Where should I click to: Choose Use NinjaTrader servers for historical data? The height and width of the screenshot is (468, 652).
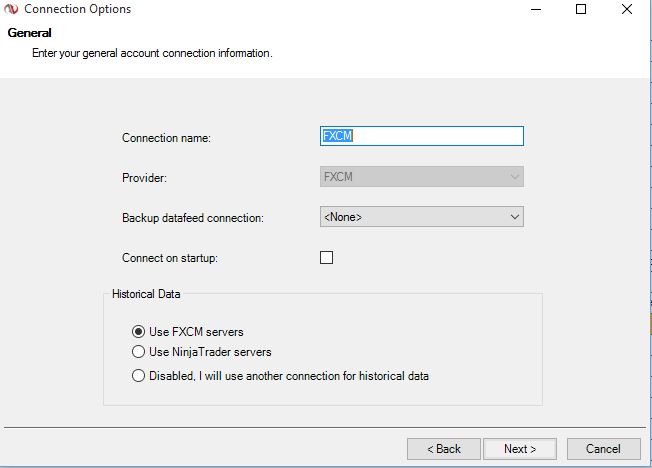coord(139,352)
